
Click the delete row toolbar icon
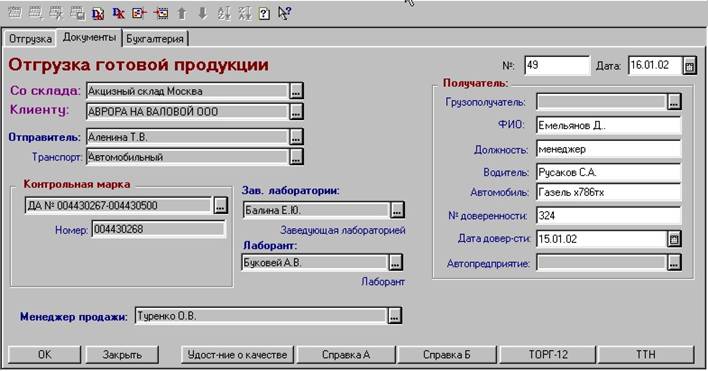[x=36, y=13]
